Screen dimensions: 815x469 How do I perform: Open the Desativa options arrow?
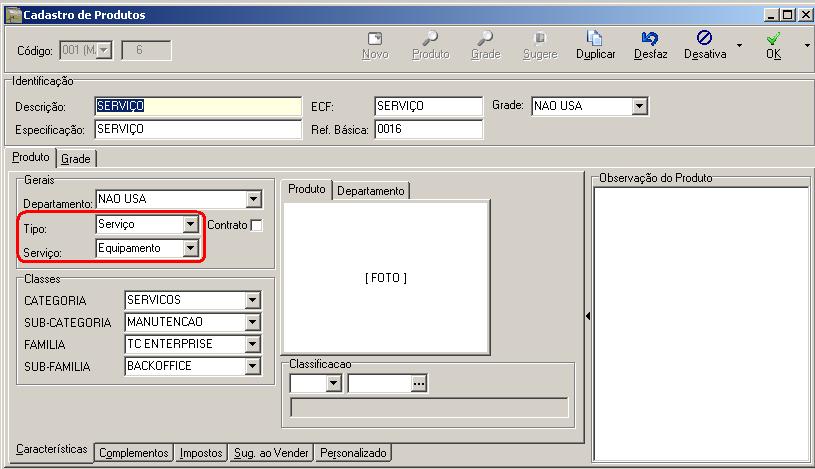pyautogui.click(x=739, y=46)
